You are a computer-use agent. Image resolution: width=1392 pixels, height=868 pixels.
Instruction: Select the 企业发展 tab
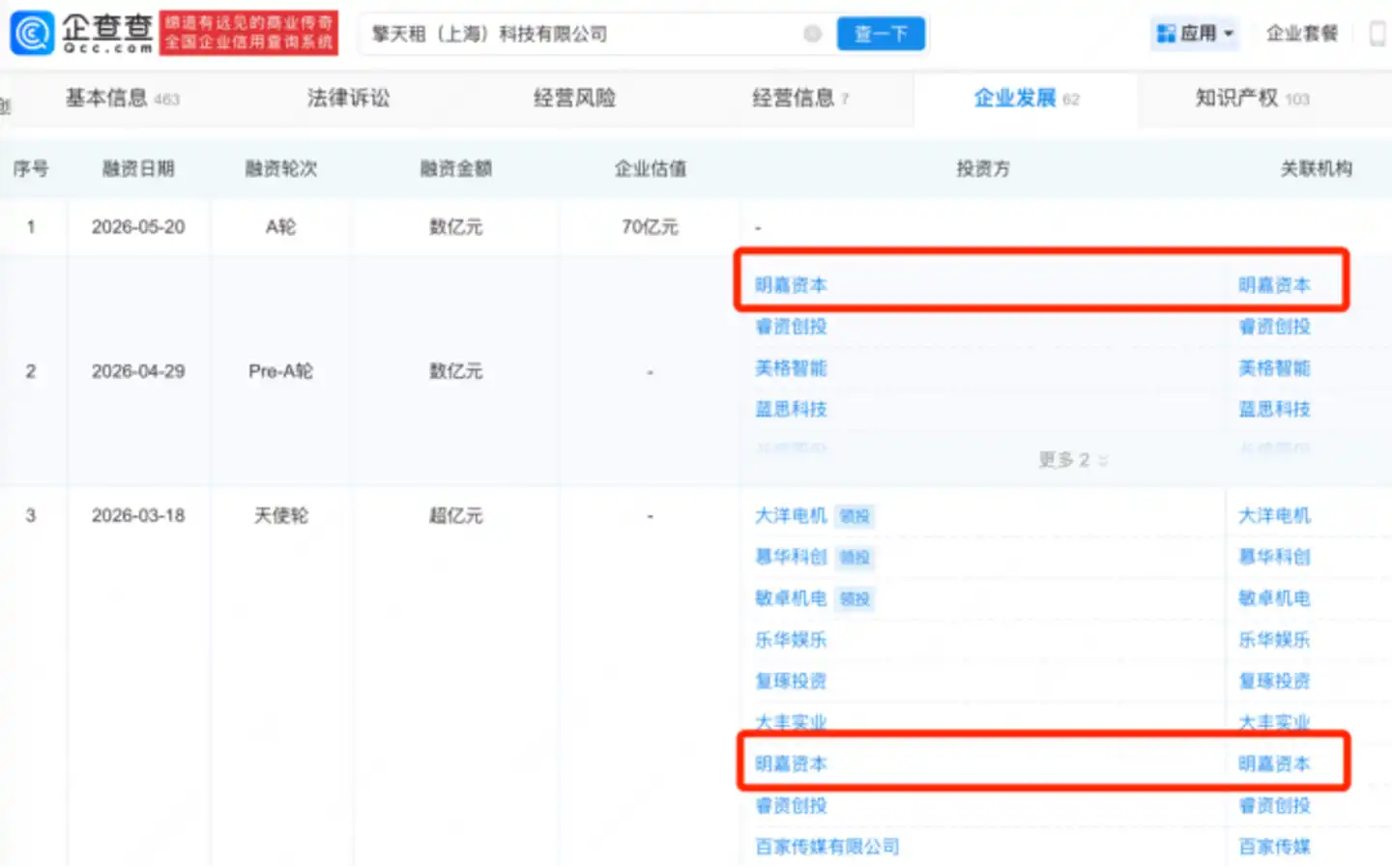(1026, 98)
